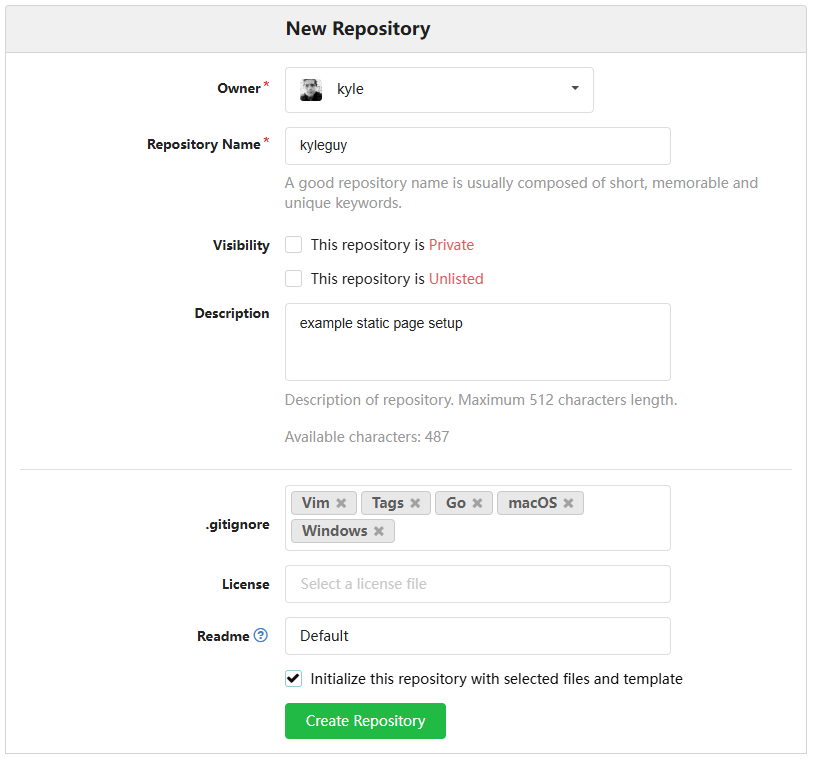Click the Readme help question-mark icon
814x760 pixels.
pyautogui.click(x=258, y=636)
